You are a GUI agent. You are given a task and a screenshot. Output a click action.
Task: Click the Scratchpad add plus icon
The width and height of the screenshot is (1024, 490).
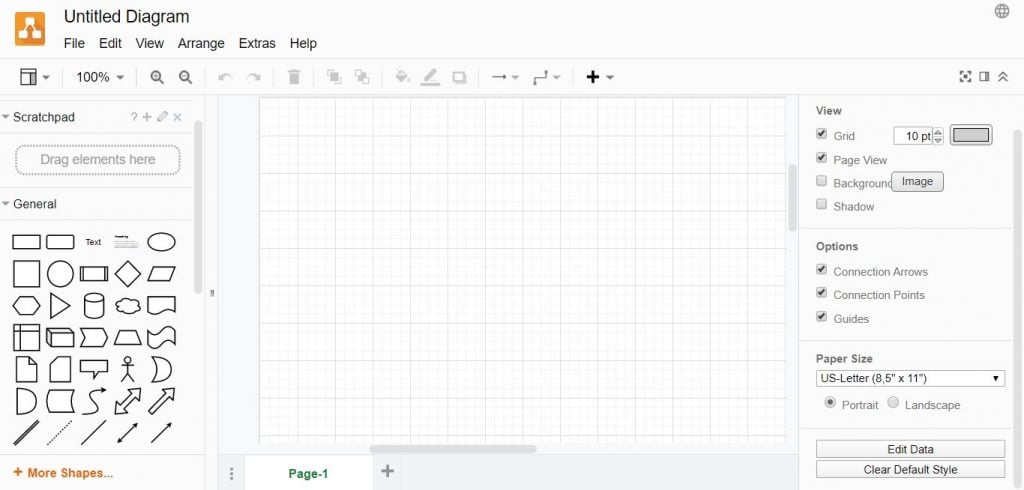147,117
